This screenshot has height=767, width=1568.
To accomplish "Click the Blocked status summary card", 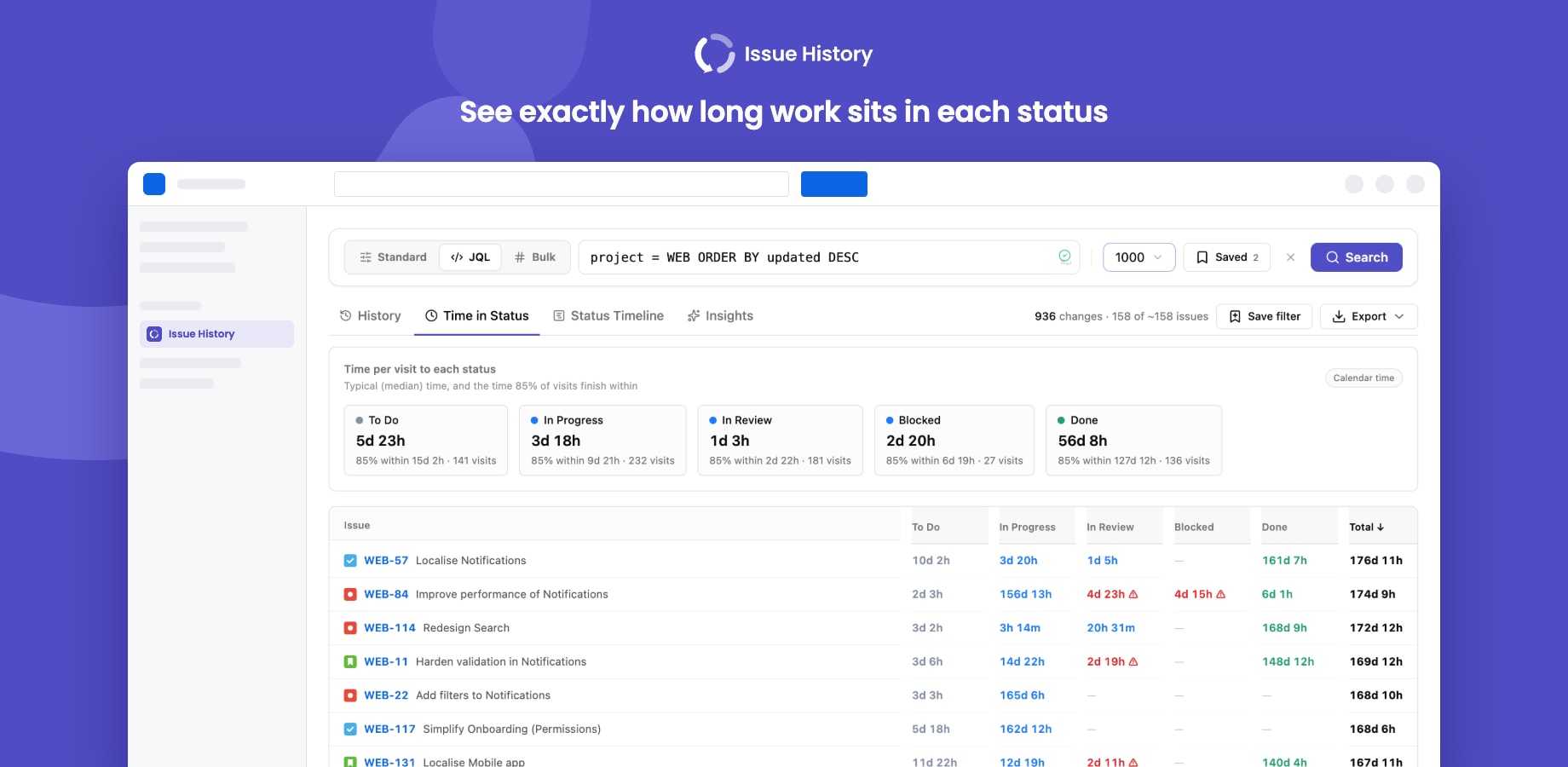I will tap(954, 441).
